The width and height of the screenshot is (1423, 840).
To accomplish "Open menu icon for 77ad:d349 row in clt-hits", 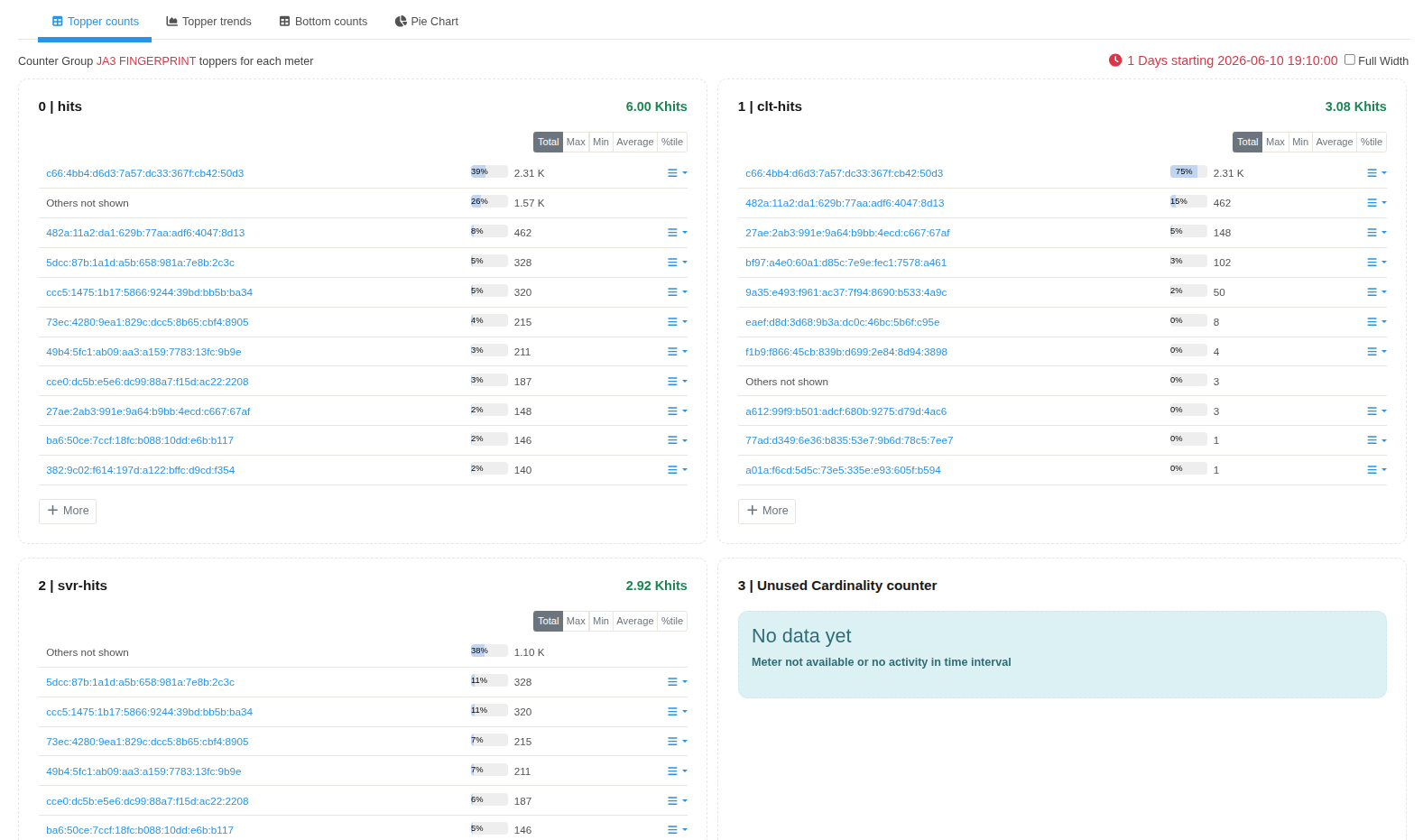I will coord(1376,440).
